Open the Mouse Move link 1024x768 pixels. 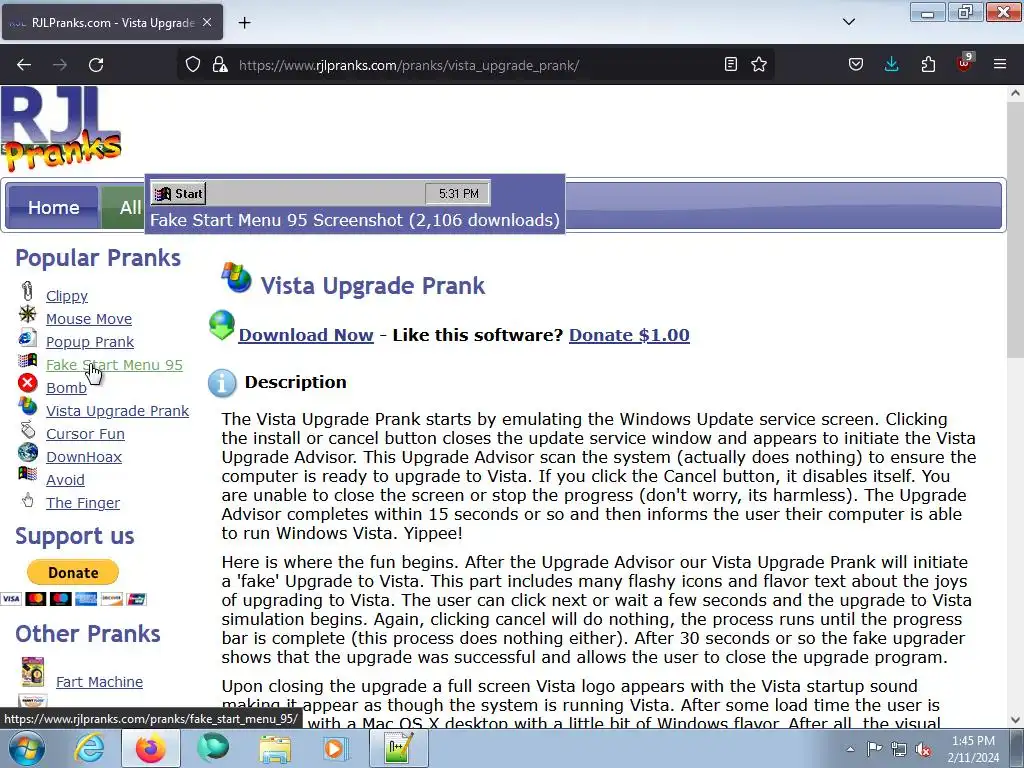tap(89, 319)
